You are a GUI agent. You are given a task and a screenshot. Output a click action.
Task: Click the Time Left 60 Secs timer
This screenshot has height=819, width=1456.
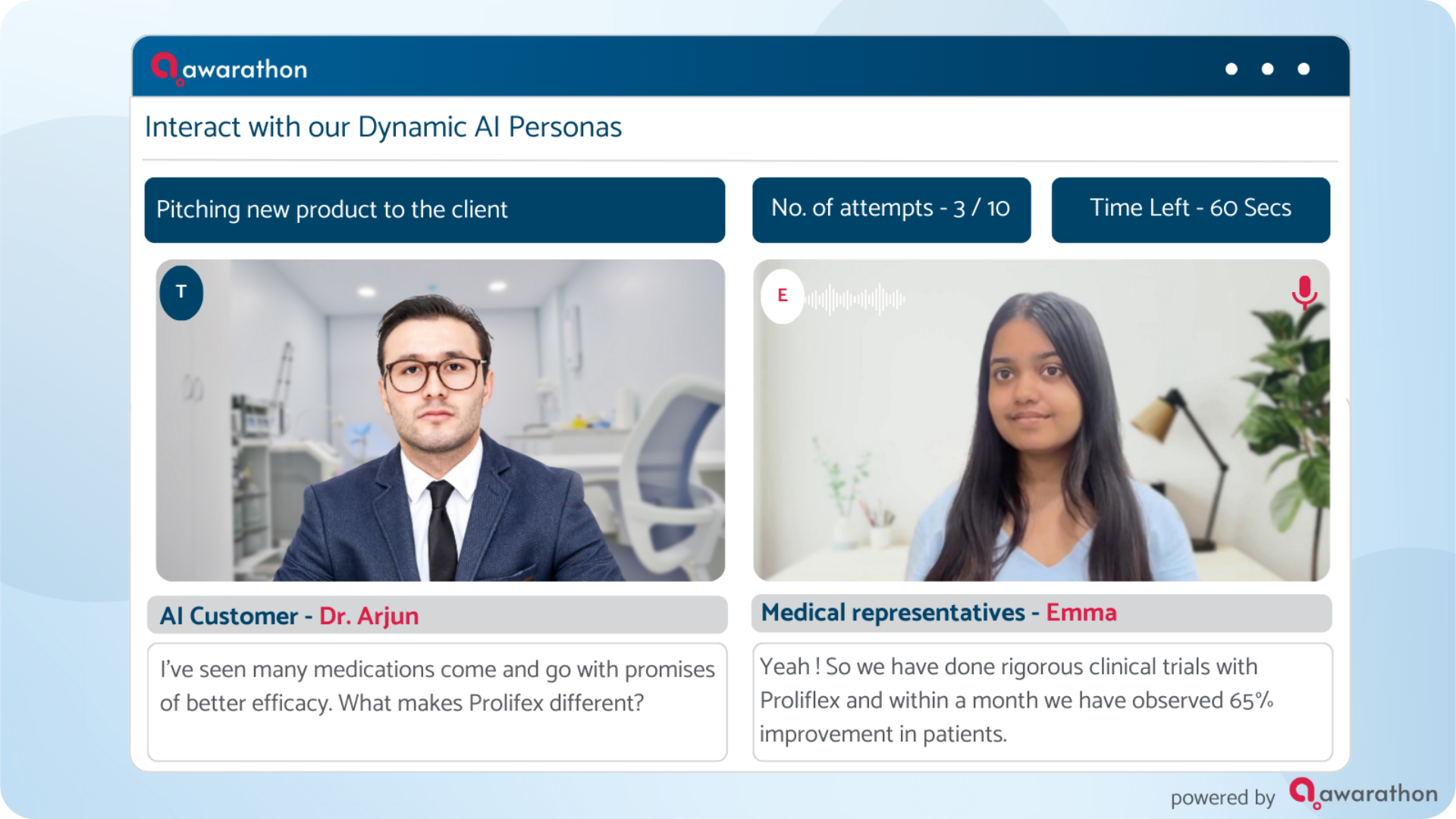click(1191, 210)
